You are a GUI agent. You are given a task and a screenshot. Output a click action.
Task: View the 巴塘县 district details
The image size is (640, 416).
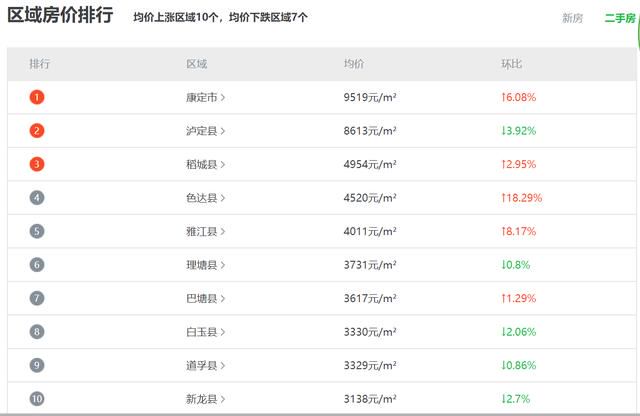[x=205, y=298]
